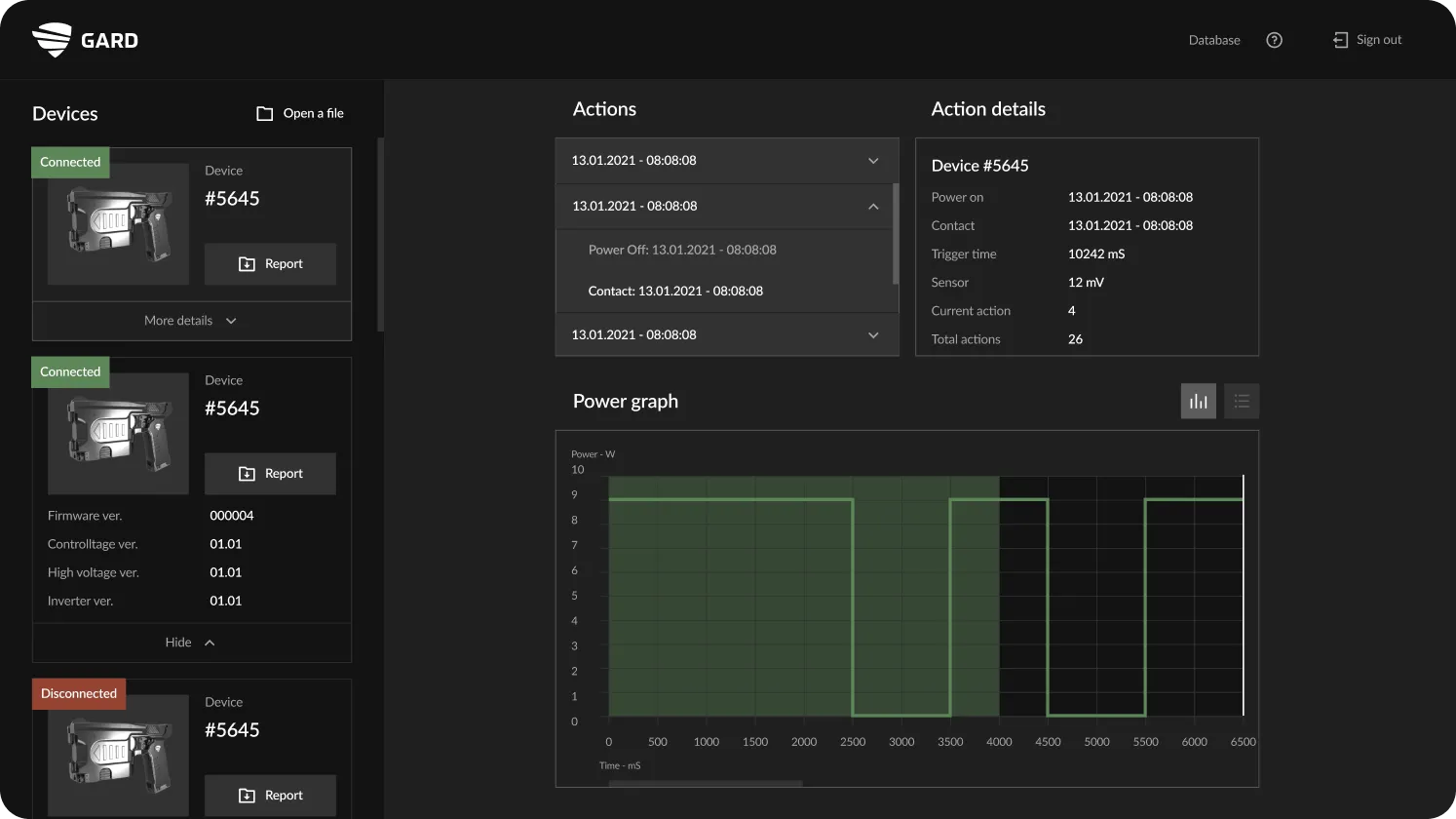The image size is (1456, 819).
Task: Click the power graph horizontal scrollbar
Action: pyautogui.click(x=706, y=783)
